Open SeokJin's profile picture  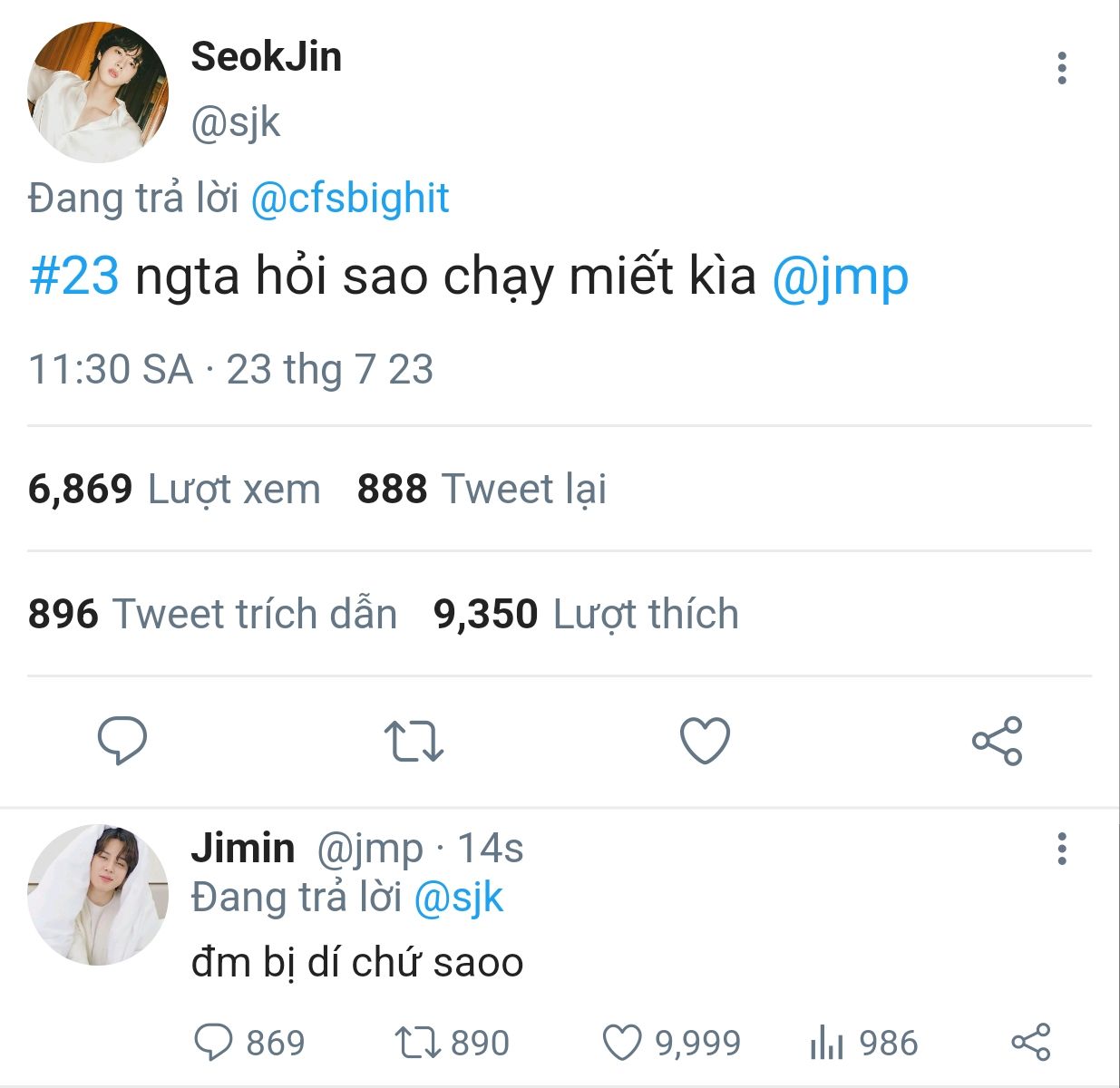point(98,92)
